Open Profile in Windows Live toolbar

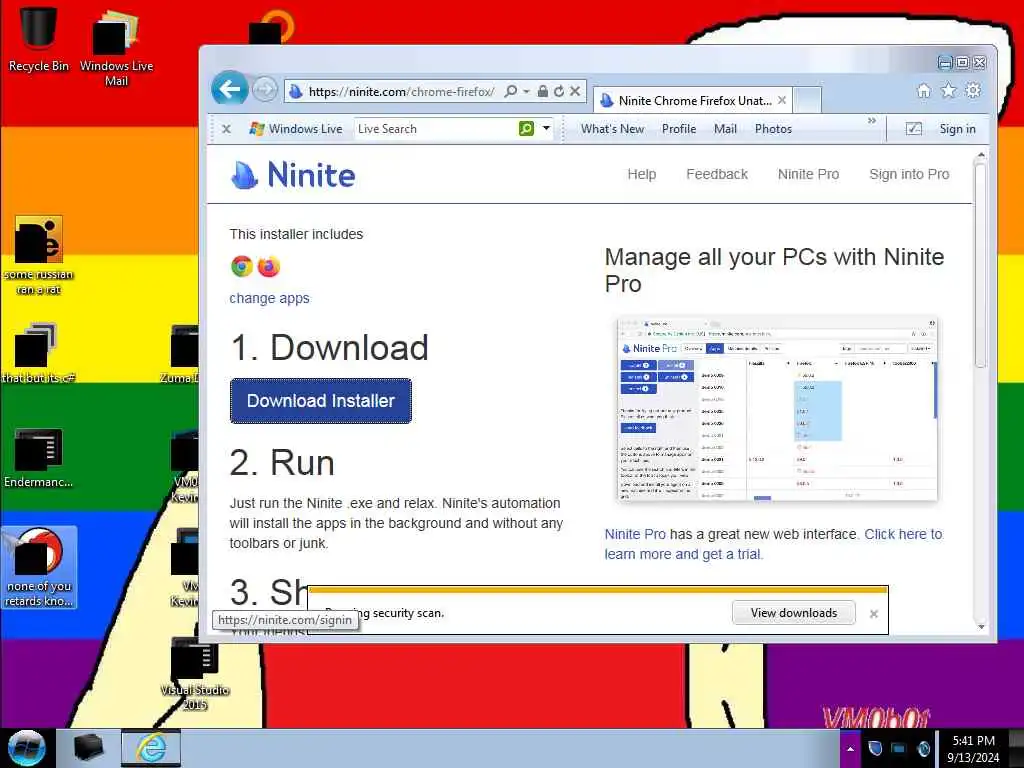(x=679, y=129)
